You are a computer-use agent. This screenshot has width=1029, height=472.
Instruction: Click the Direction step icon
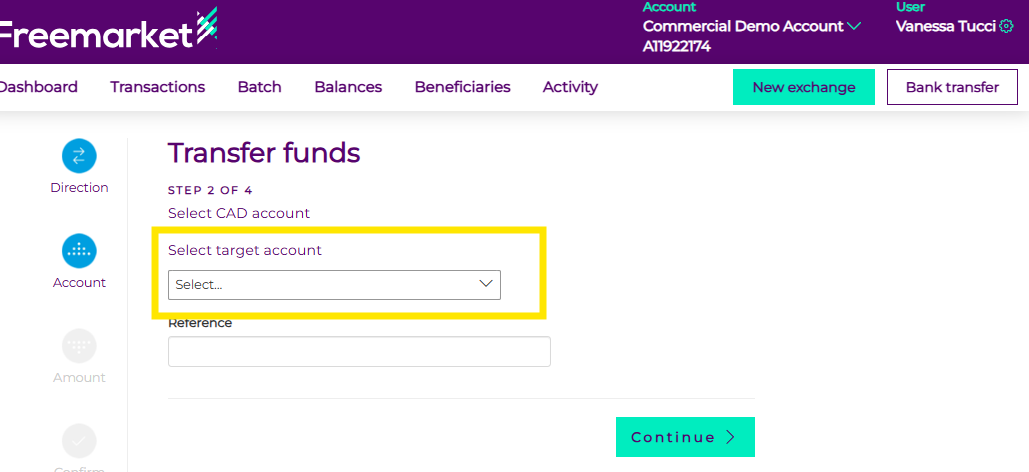click(x=79, y=155)
